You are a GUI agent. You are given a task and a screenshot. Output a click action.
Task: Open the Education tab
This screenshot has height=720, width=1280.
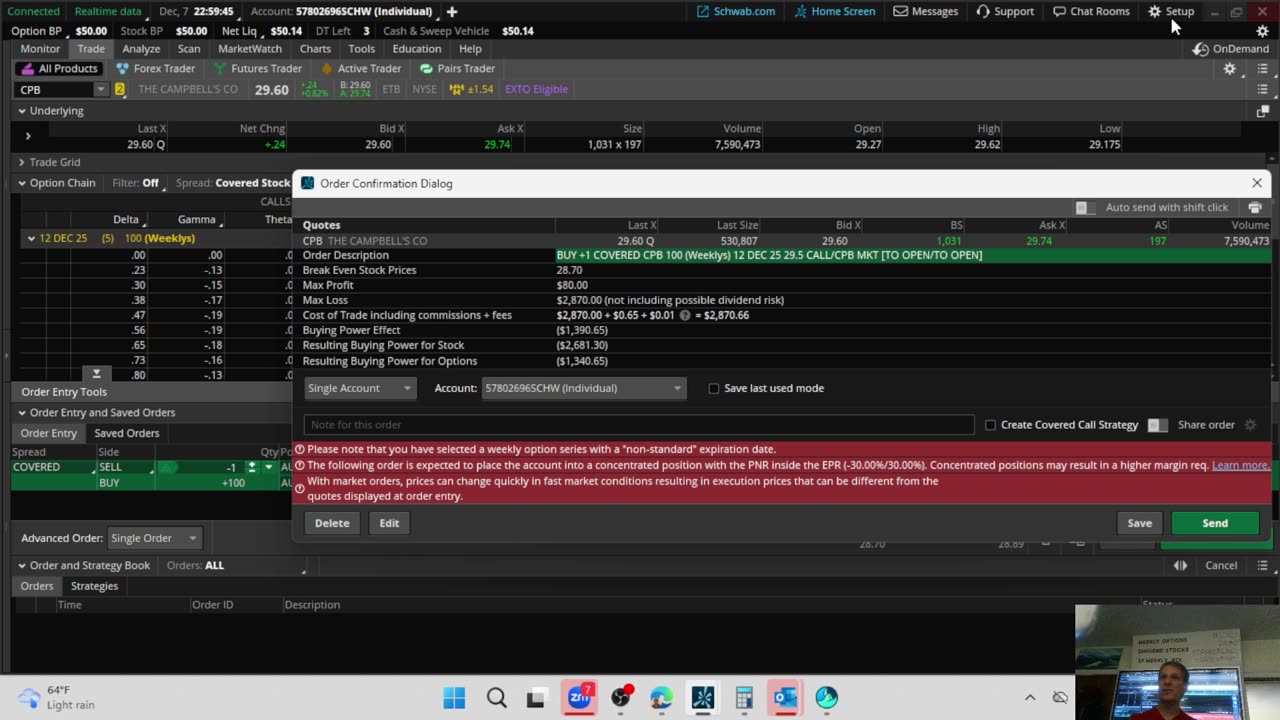417,49
